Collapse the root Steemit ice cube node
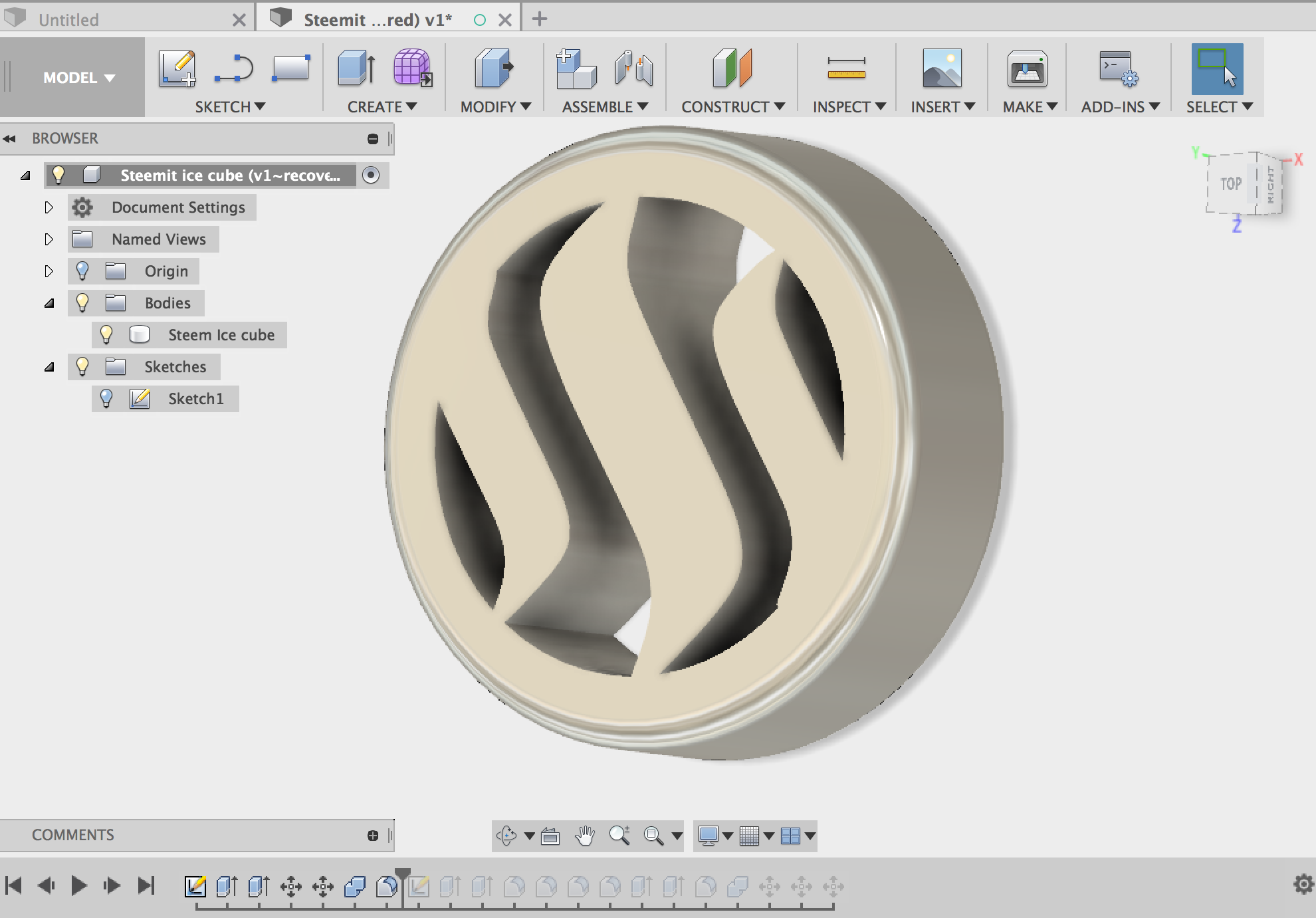Viewport: 1316px width, 918px height. point(25,175)
